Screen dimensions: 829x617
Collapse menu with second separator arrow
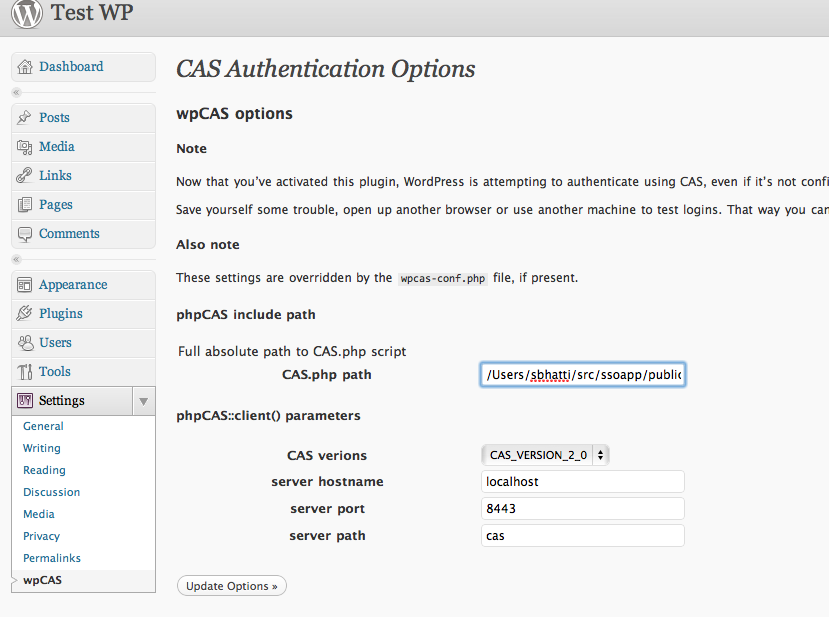point(16,259)
